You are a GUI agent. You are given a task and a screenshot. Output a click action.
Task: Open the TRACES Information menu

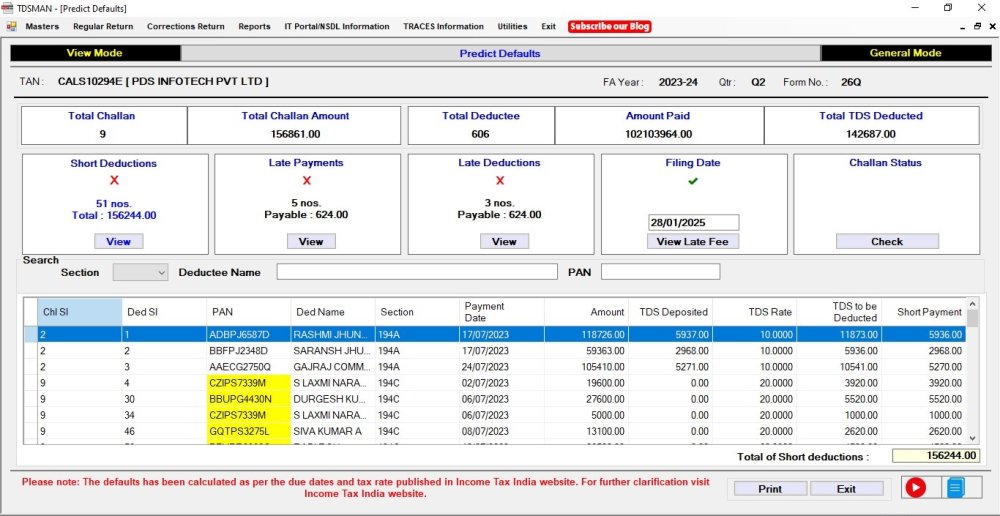[443, 27]
